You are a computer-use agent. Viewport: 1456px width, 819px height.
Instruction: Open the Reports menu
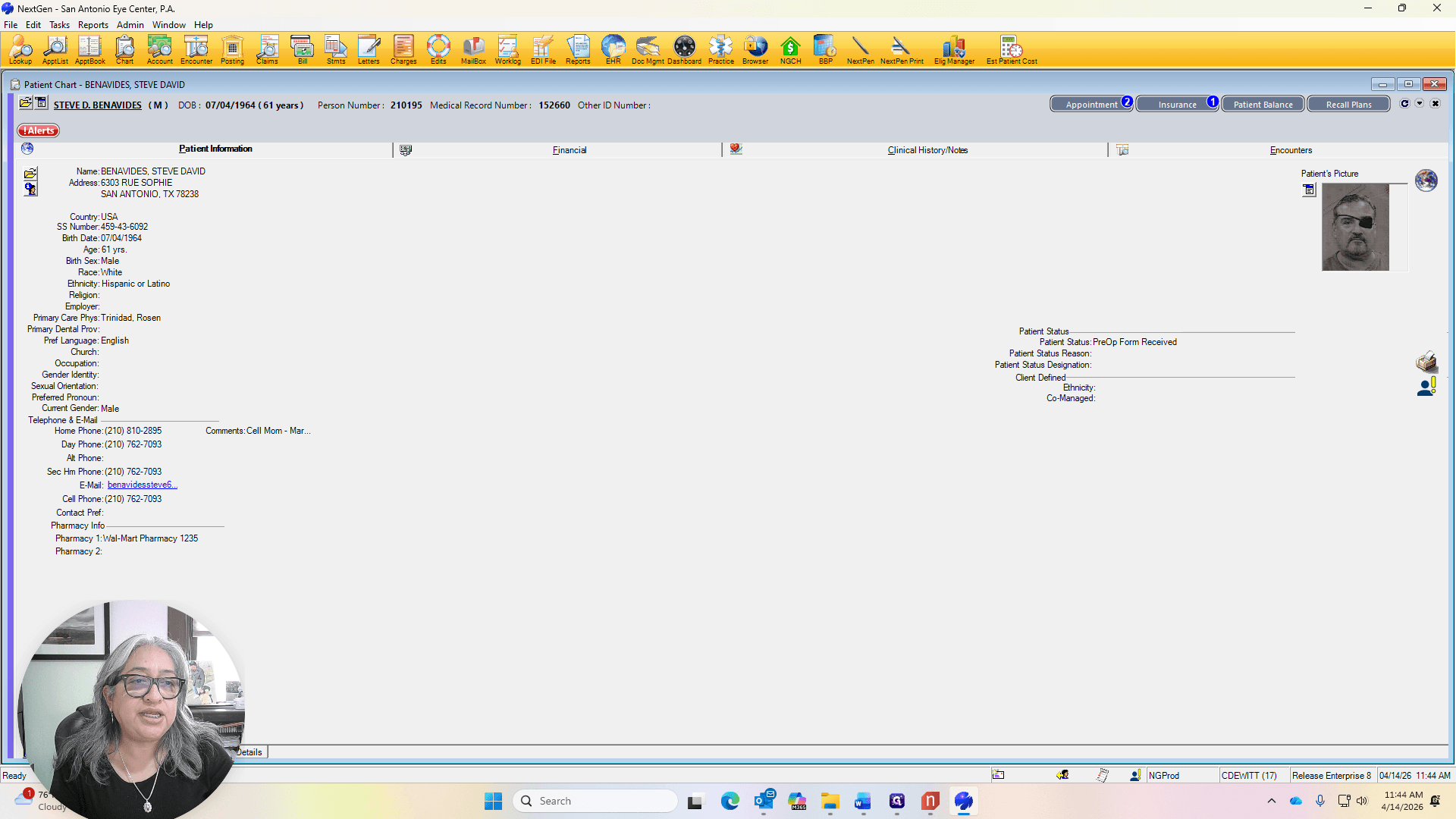(x=93, y=25)
